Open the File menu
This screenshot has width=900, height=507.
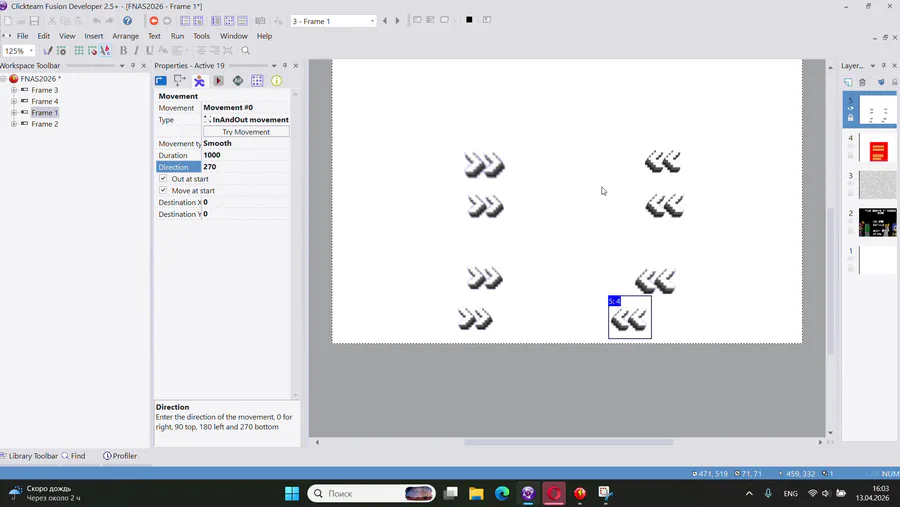22,36
